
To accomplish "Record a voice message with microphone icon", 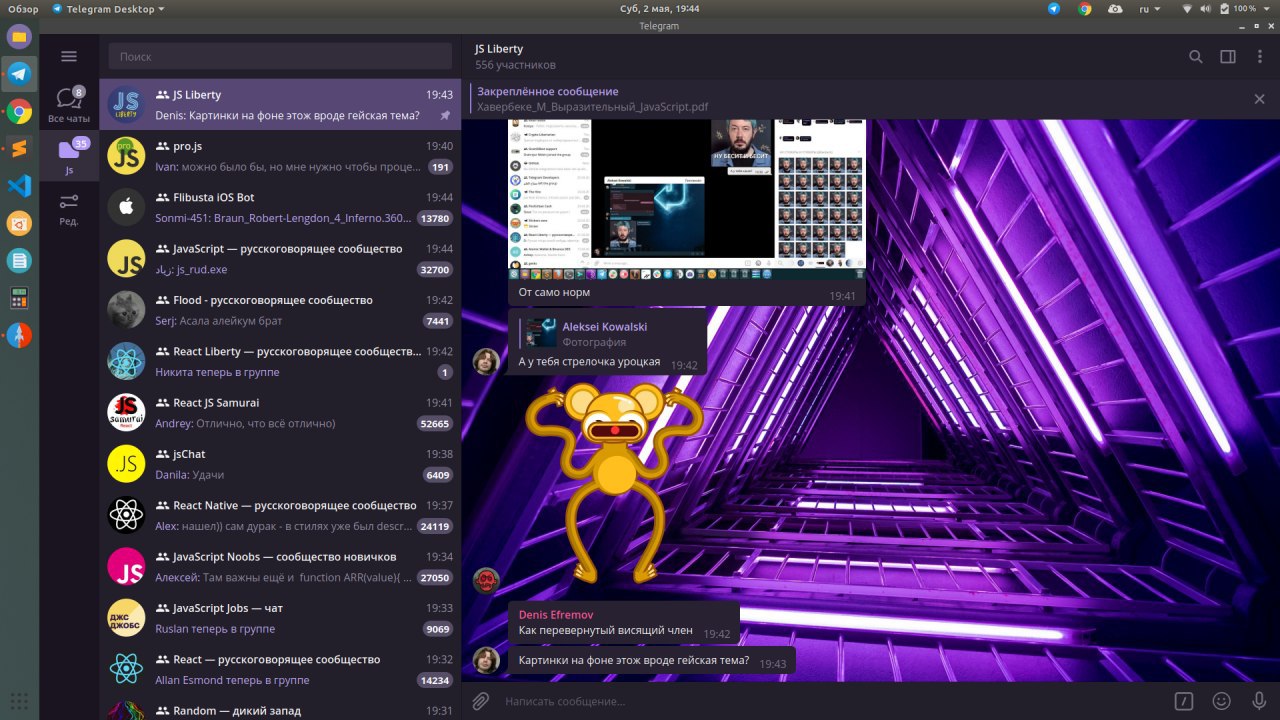I will coord(1258,701).
